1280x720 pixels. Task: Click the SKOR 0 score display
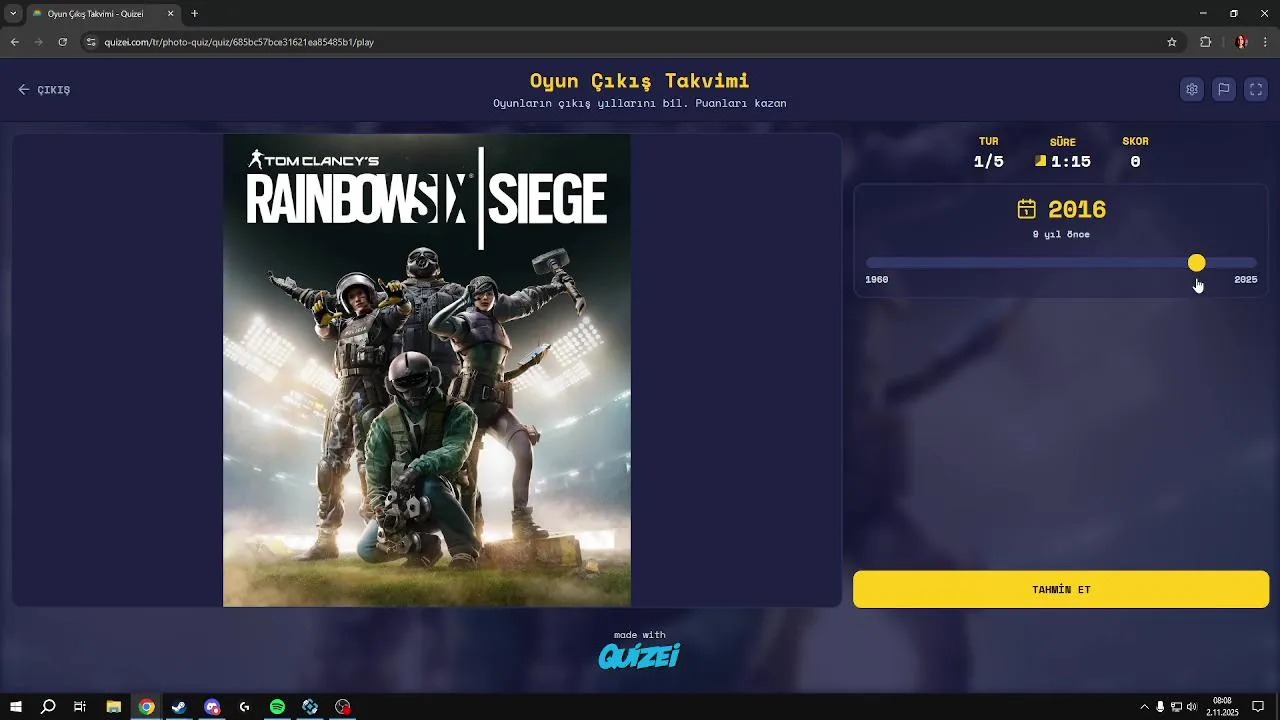(1135, 153)
